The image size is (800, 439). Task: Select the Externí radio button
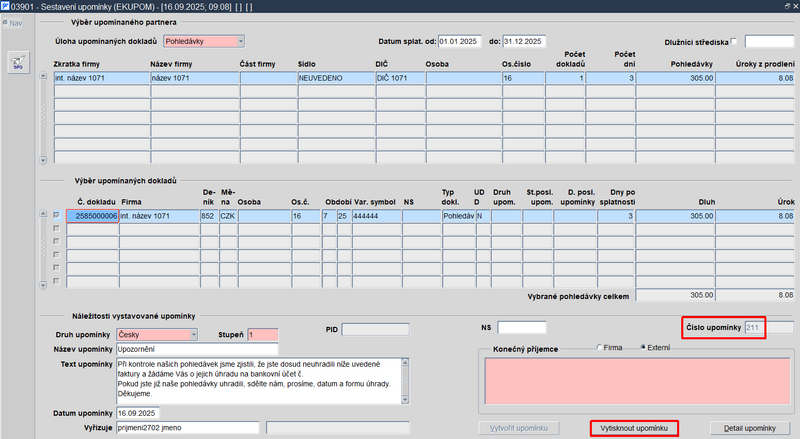click(x=643, y=347)
